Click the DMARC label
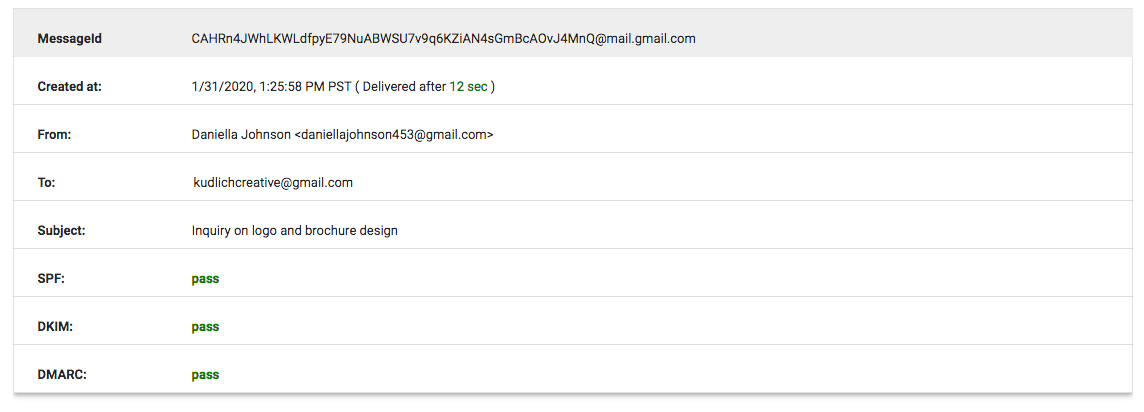 pos(60,376)
